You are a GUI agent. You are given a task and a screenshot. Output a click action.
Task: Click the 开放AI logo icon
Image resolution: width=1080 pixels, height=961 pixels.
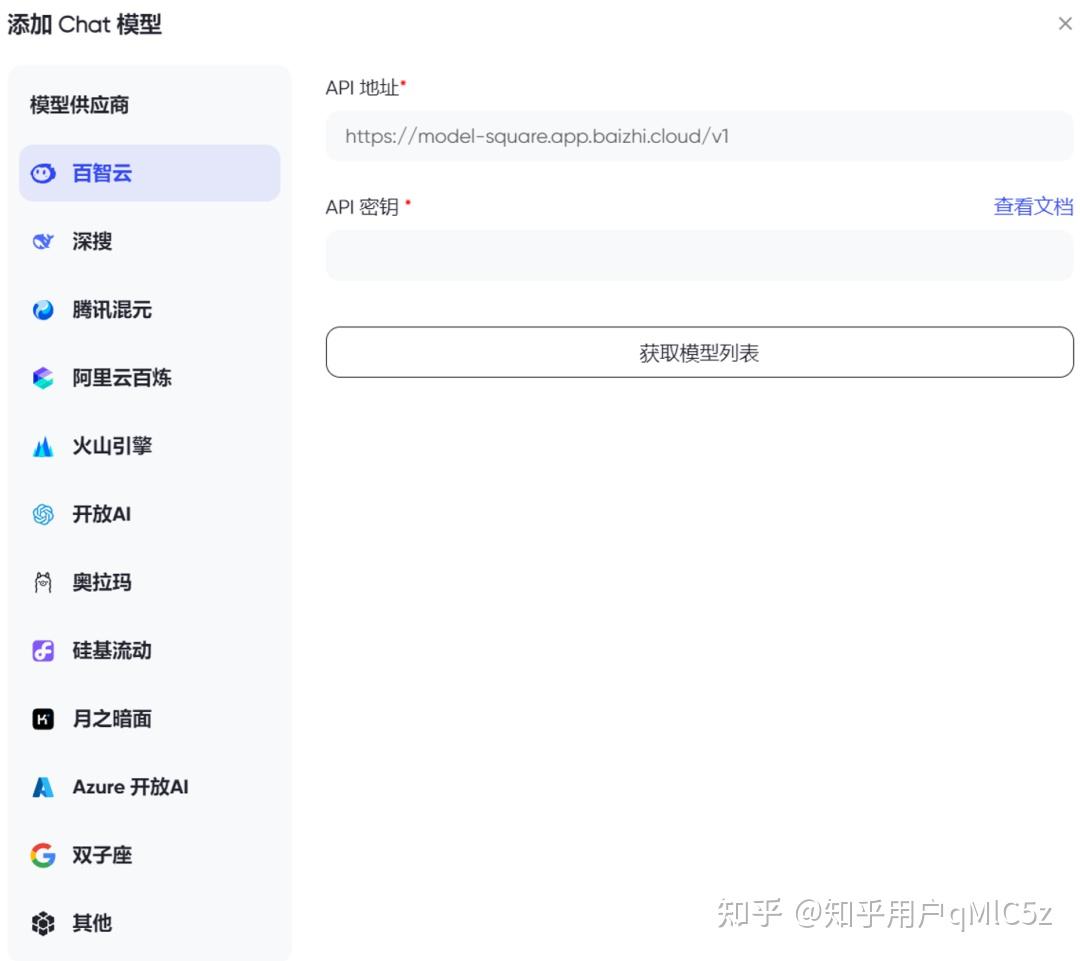pyautogui.click(x=43, y=515)
